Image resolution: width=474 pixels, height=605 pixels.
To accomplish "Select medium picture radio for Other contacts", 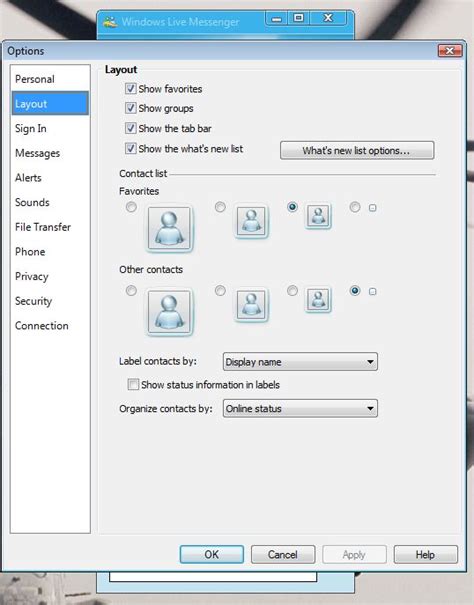I will (220, 291).
